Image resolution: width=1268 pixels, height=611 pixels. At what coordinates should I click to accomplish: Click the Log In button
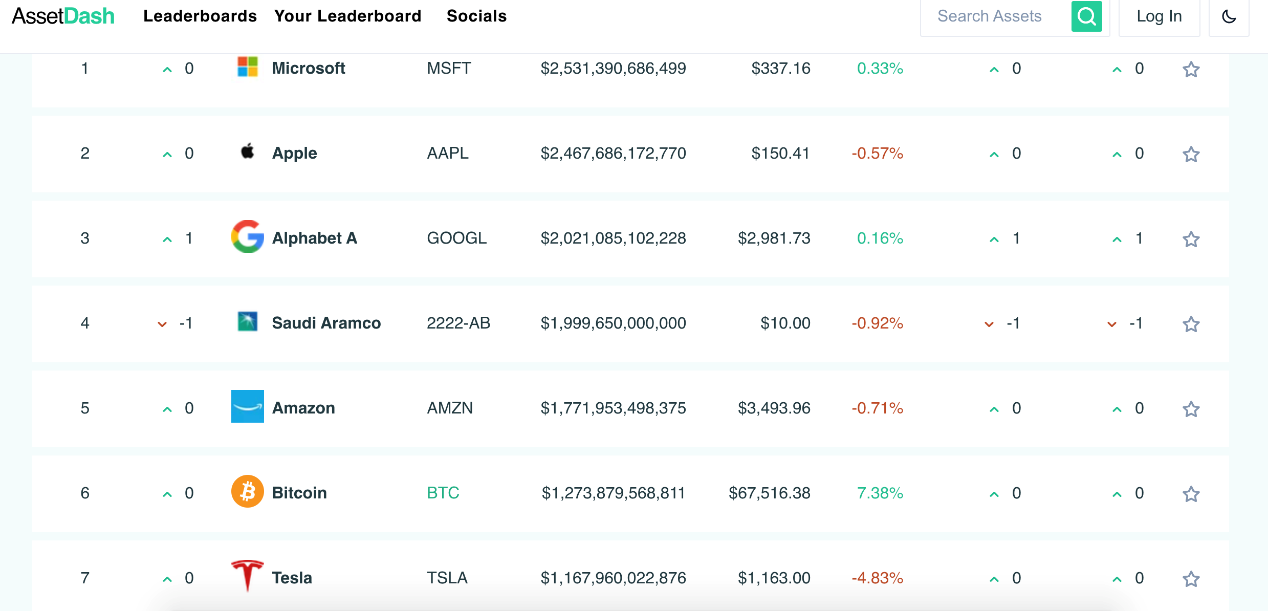tap(1159, 16)
